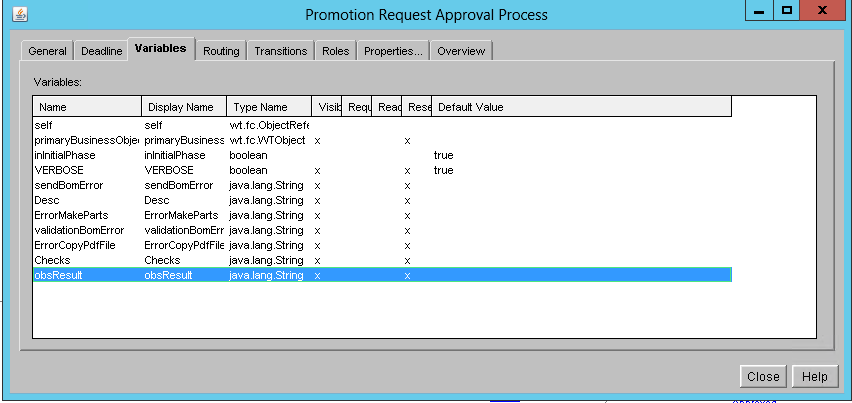Click the boolean type of VERBOSE
852x403 pixels.
click(248, 171)
